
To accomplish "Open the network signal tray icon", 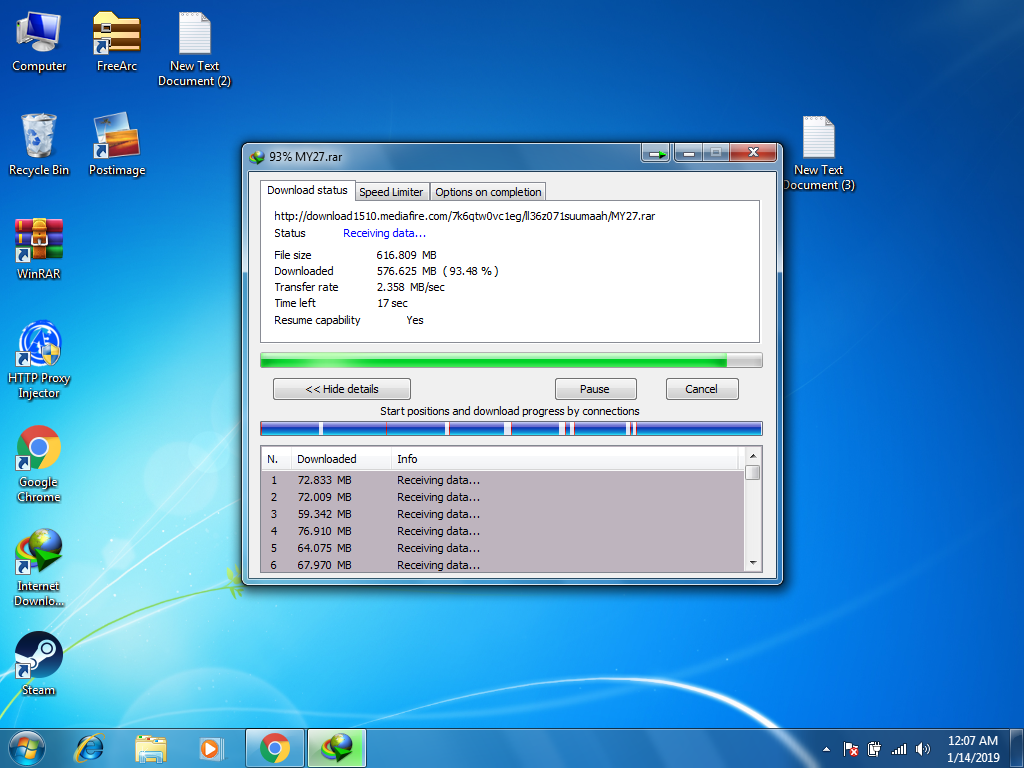I will [899, 749].
